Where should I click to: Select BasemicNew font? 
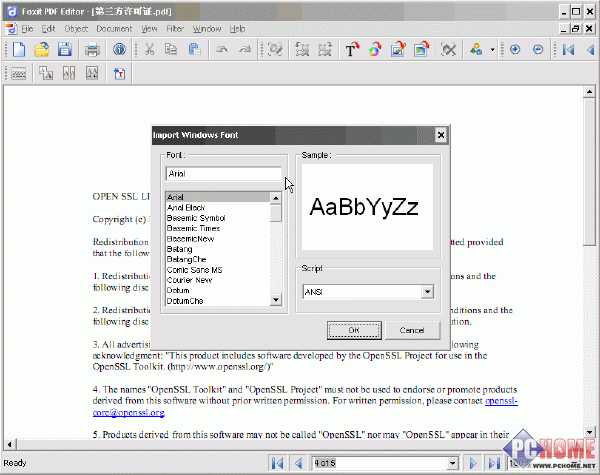218,239
